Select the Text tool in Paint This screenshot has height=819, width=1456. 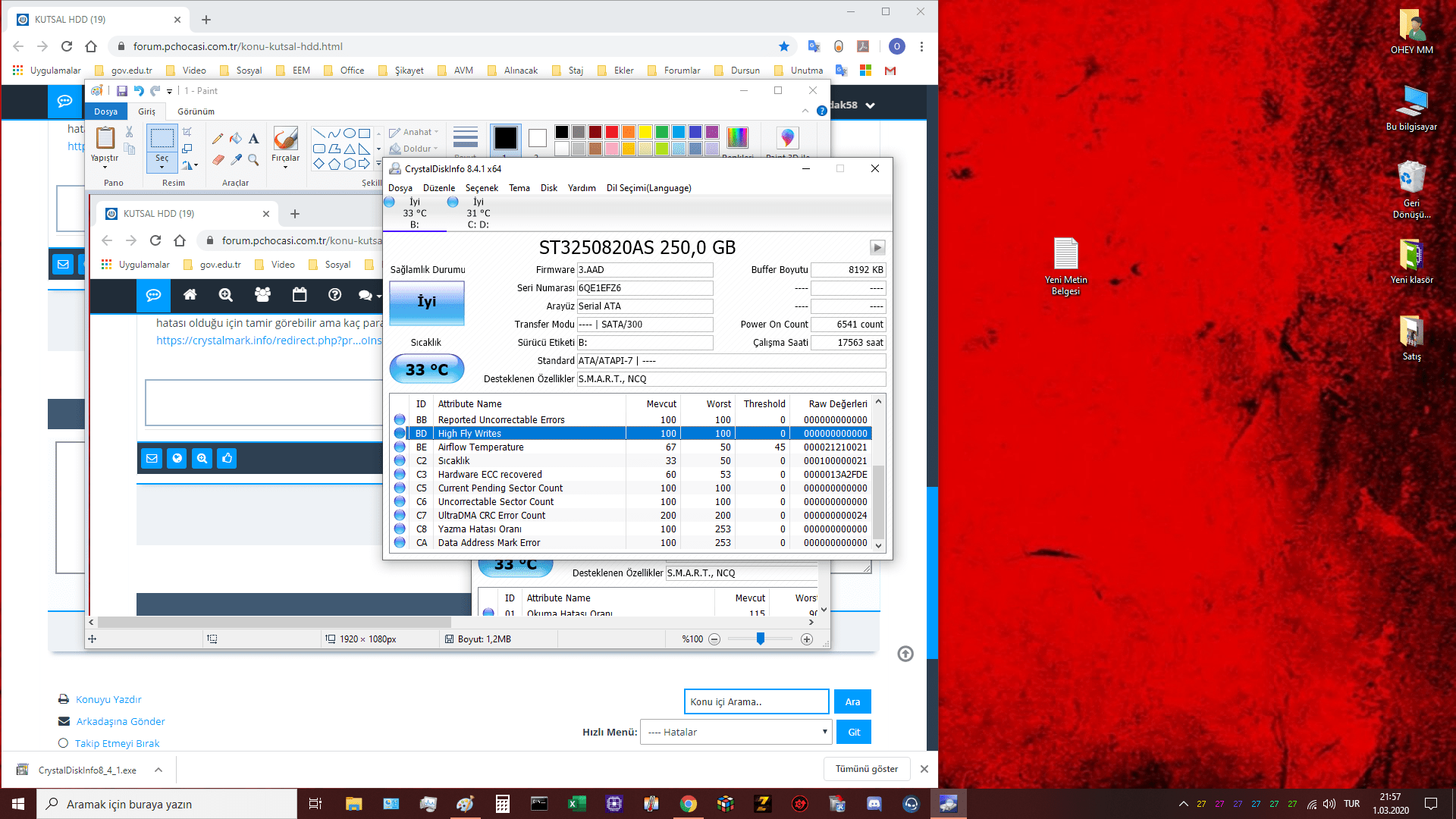253,139
